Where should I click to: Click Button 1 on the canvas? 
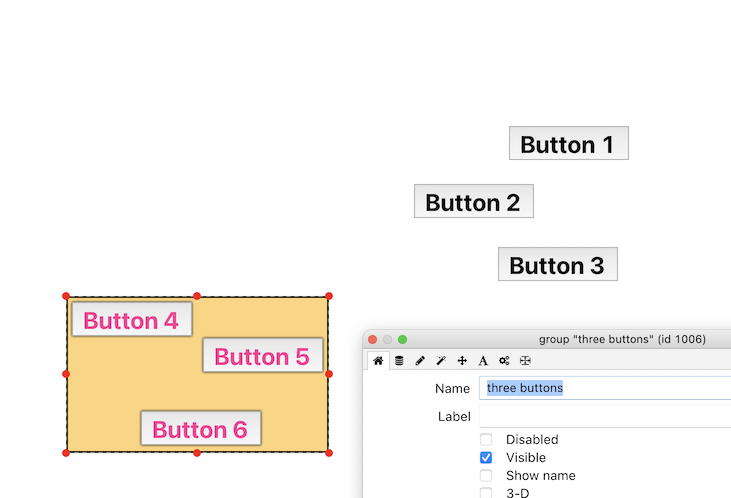568,144
